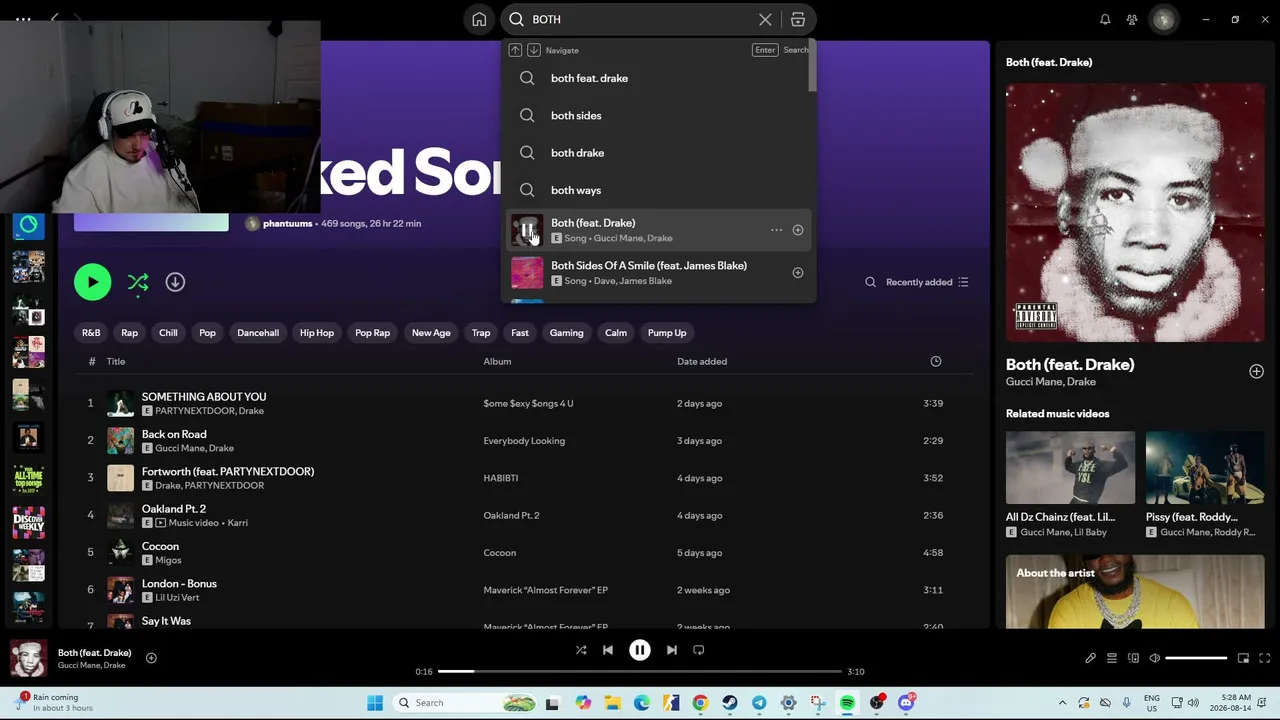The width and height of the screenshot is (1280, 720).
Task: Toggle shuffle for Liked Songs playlist
Action: click(x=138, y=282)
